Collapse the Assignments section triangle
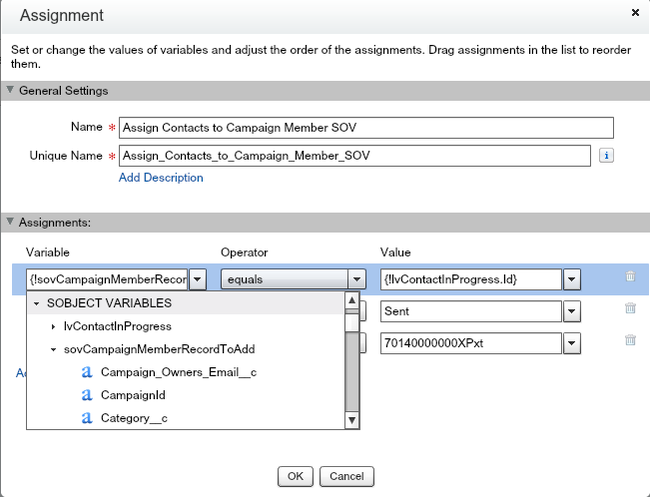 [11, 222]
